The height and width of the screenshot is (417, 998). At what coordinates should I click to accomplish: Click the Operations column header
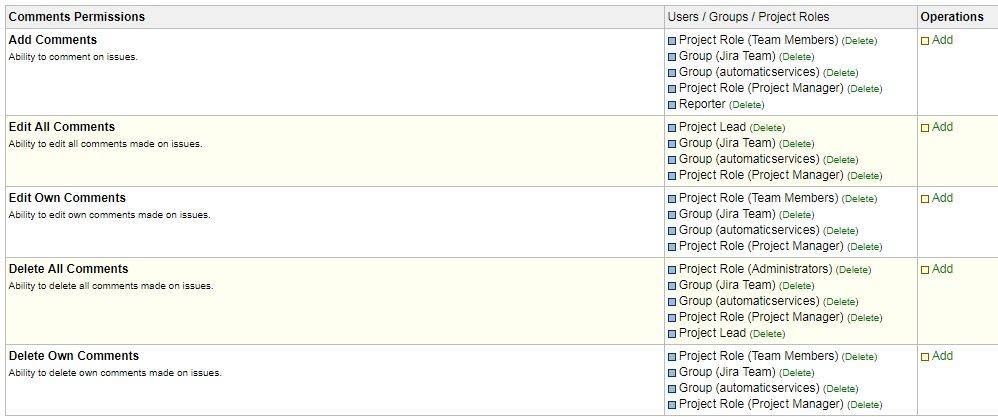point(952,17)
